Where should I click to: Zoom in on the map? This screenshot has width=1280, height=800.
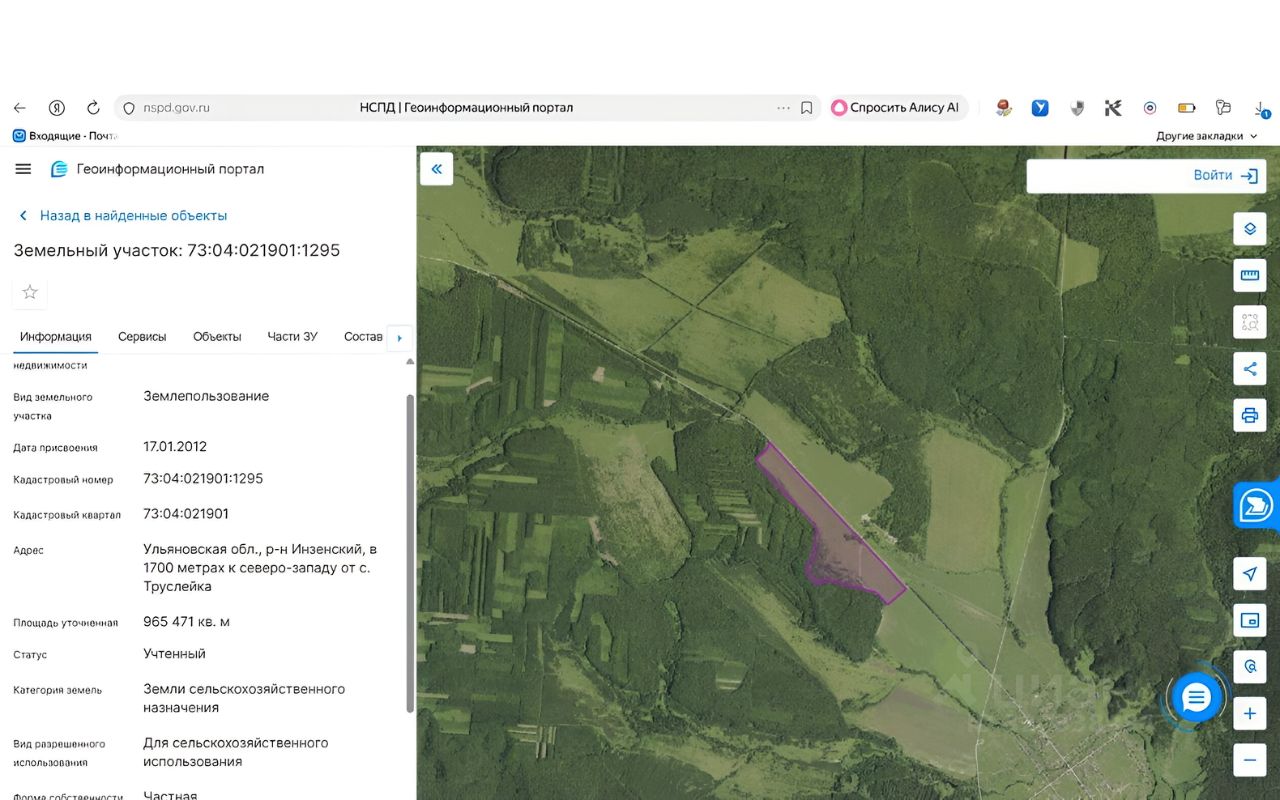[x=1249, y=714]
